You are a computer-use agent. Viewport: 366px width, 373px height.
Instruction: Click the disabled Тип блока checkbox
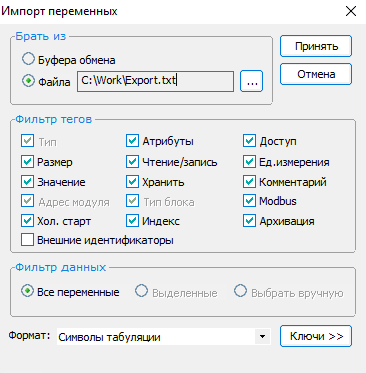[x=132, y=201]
